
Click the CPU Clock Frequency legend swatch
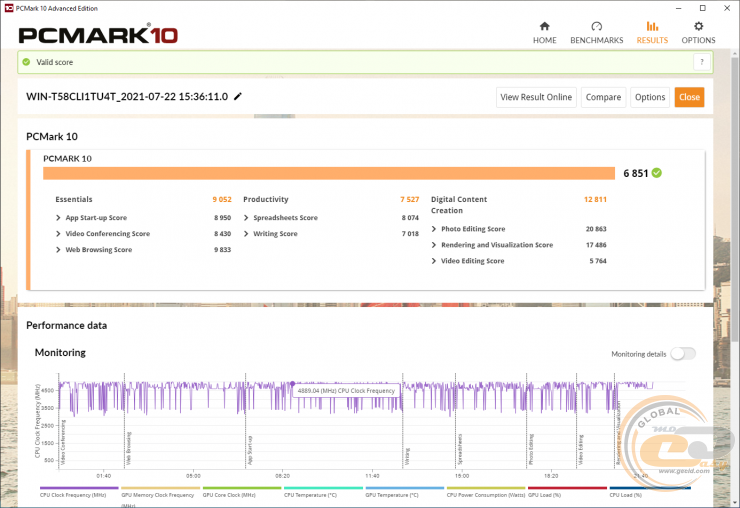[x=79, y=488]
